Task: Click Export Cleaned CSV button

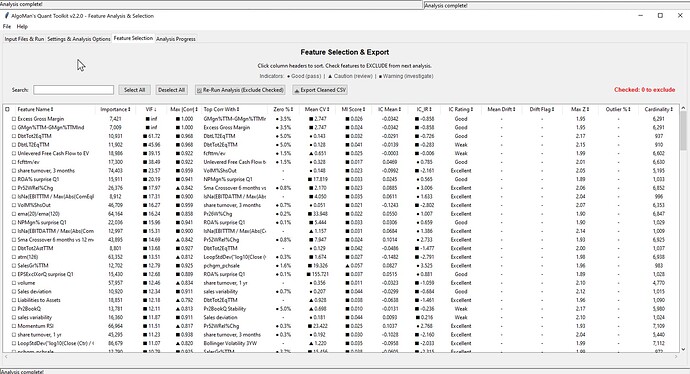Action: [x=320, y=90]
